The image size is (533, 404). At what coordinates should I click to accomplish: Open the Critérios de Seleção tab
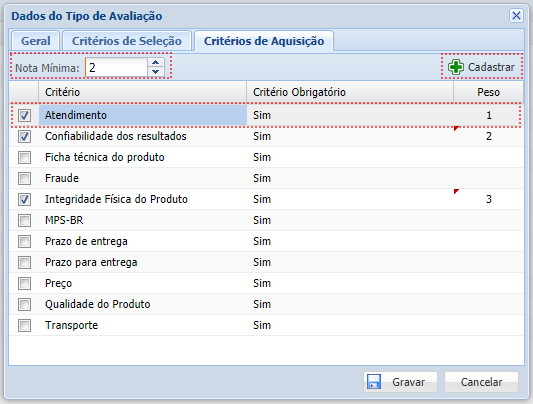coord(127,41)
